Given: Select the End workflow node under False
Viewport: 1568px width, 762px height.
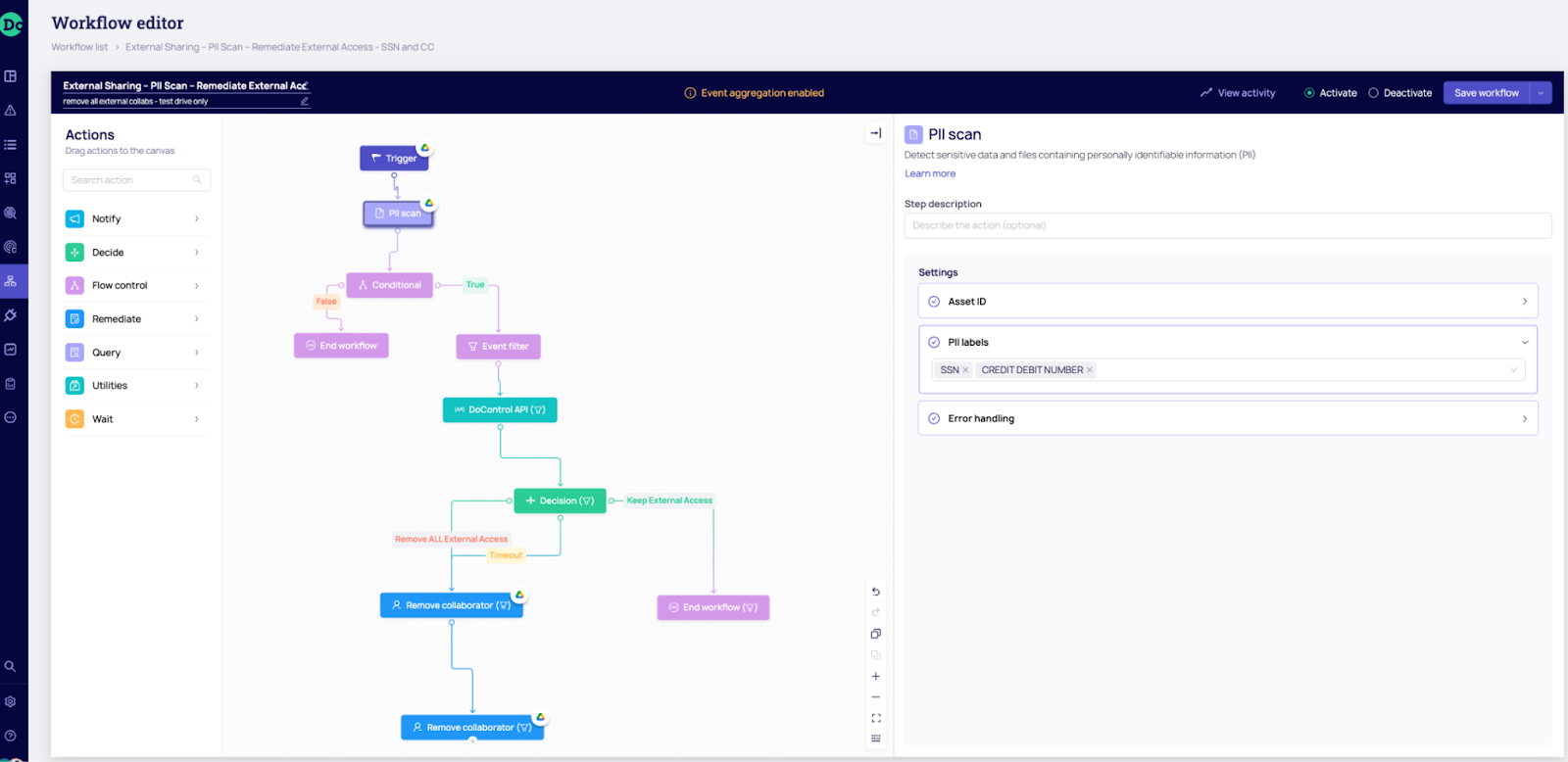Looking at the screenshot, I should click(341, 346).
